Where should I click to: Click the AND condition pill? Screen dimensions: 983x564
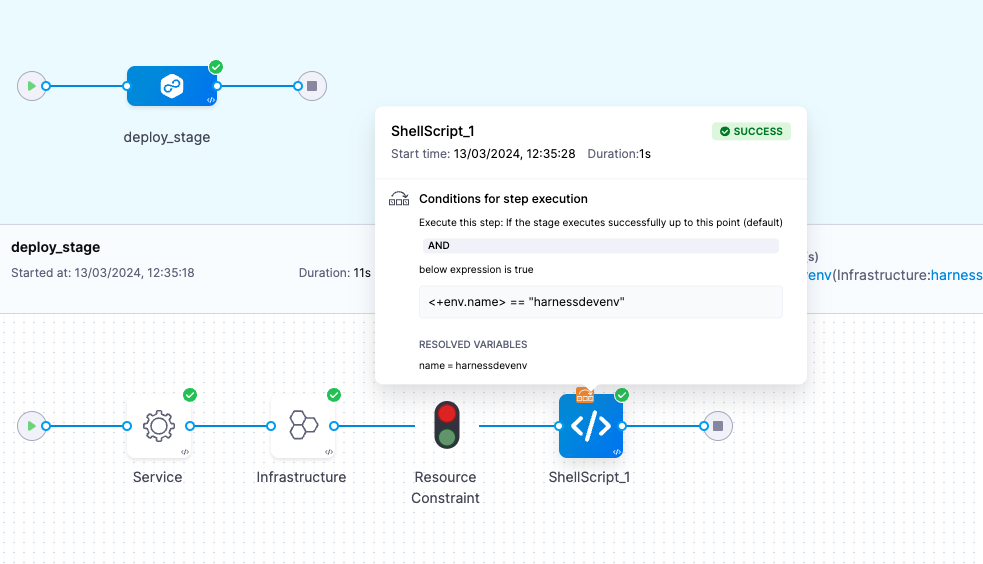(x=599, y=246)
